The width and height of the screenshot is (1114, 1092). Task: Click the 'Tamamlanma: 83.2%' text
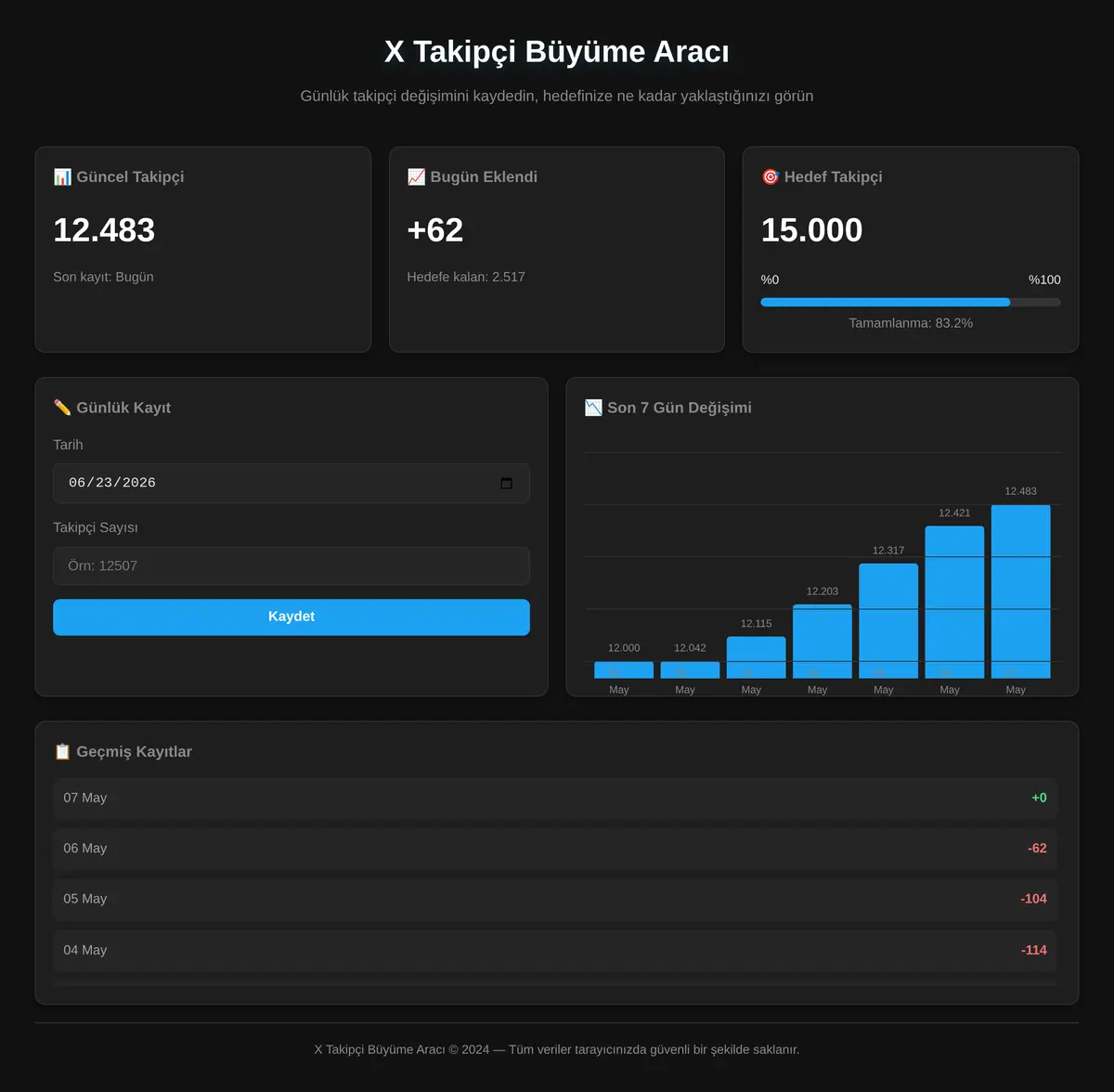click(x=911, y=323)
